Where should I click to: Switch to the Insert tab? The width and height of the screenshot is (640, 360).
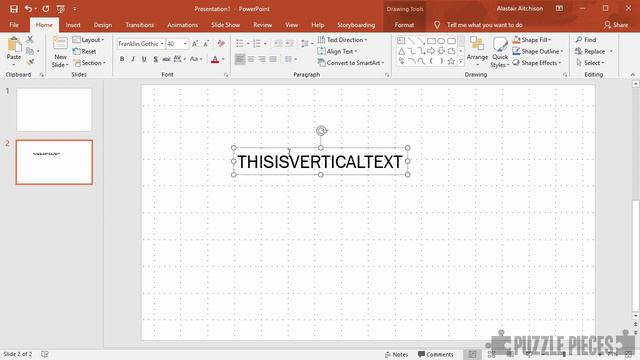click(x=73, y=25)
